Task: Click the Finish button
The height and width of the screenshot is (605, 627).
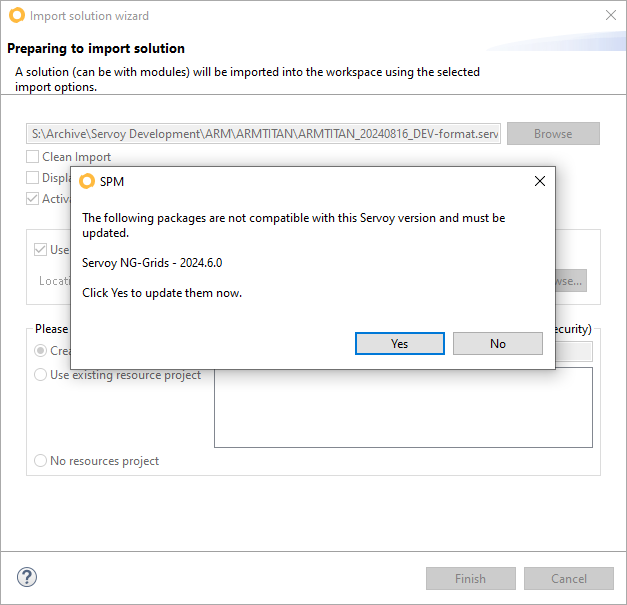Action: click(470, 578)
